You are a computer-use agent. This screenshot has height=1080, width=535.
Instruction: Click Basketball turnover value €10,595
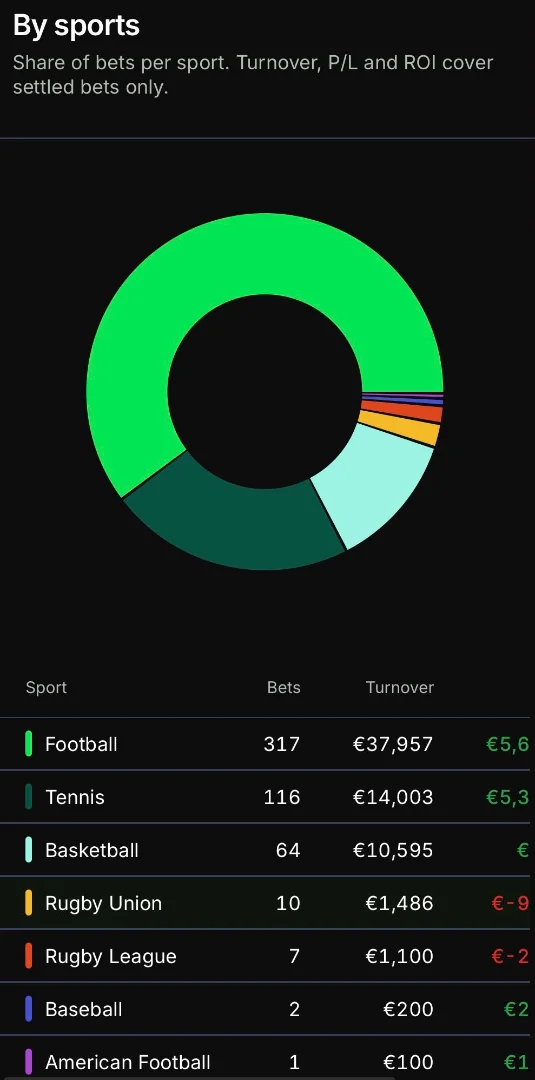393,850
